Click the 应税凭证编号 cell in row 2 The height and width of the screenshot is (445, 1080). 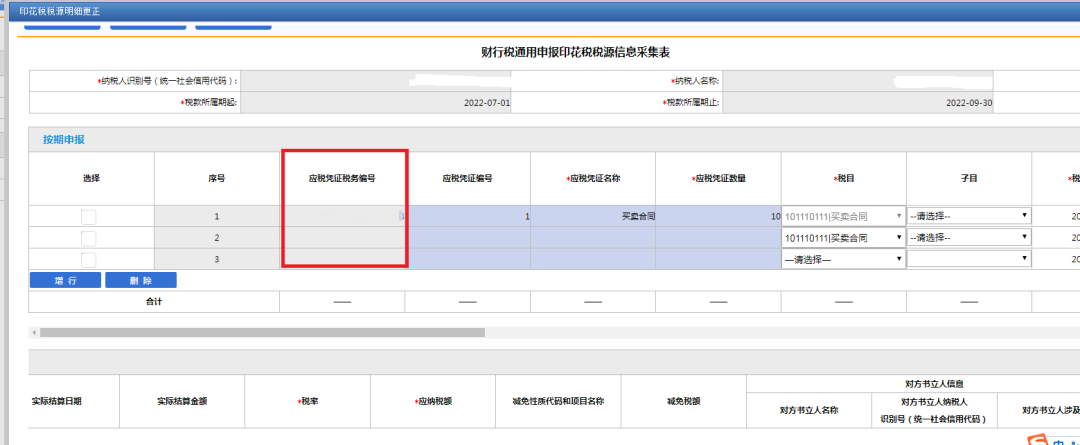pos(468,238)
